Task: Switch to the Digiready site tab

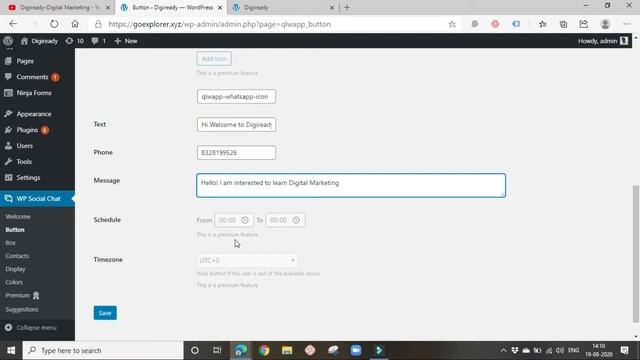Action: (282, 7)
